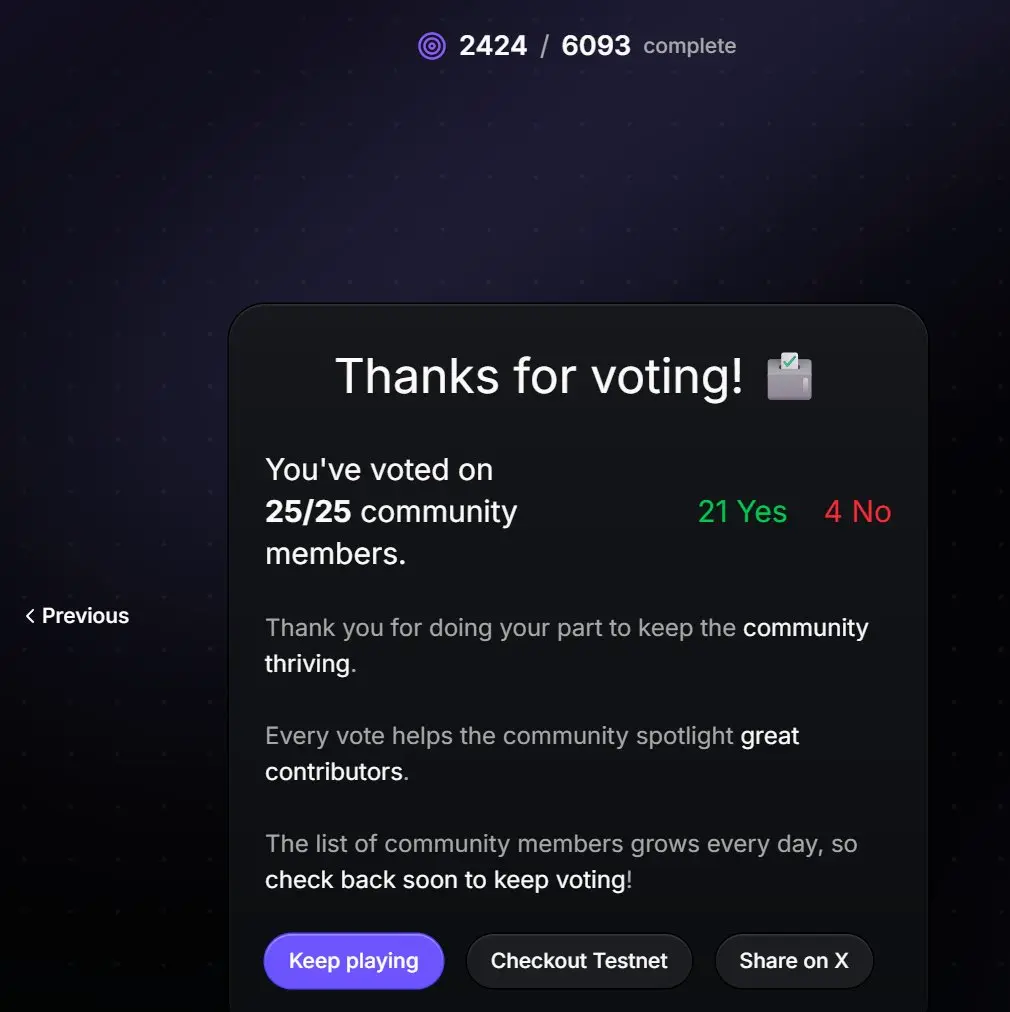Click the Every vote helps sentence
Screen dimensions: 1010x1012
532,754
